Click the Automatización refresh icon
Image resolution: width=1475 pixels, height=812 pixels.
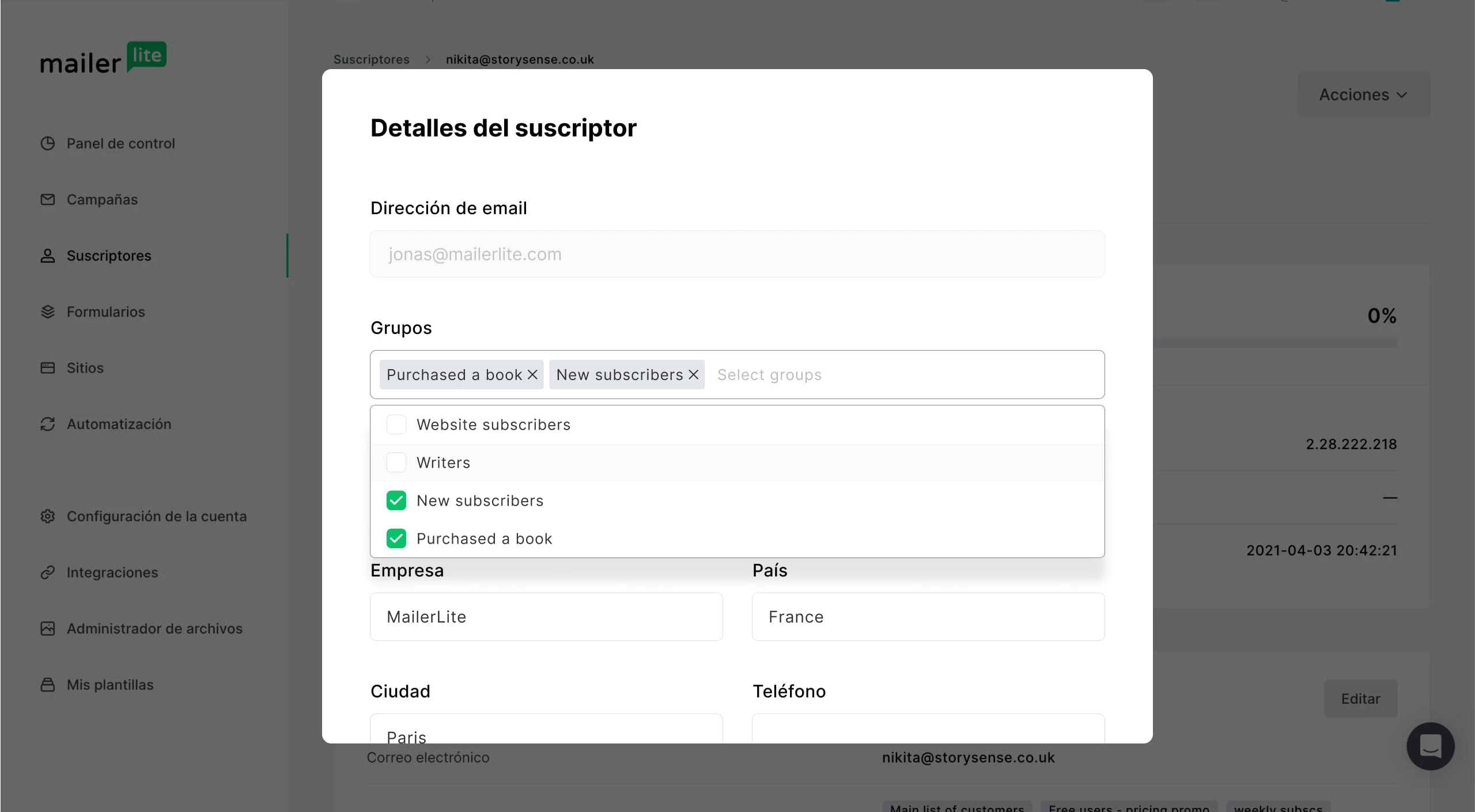48,424
